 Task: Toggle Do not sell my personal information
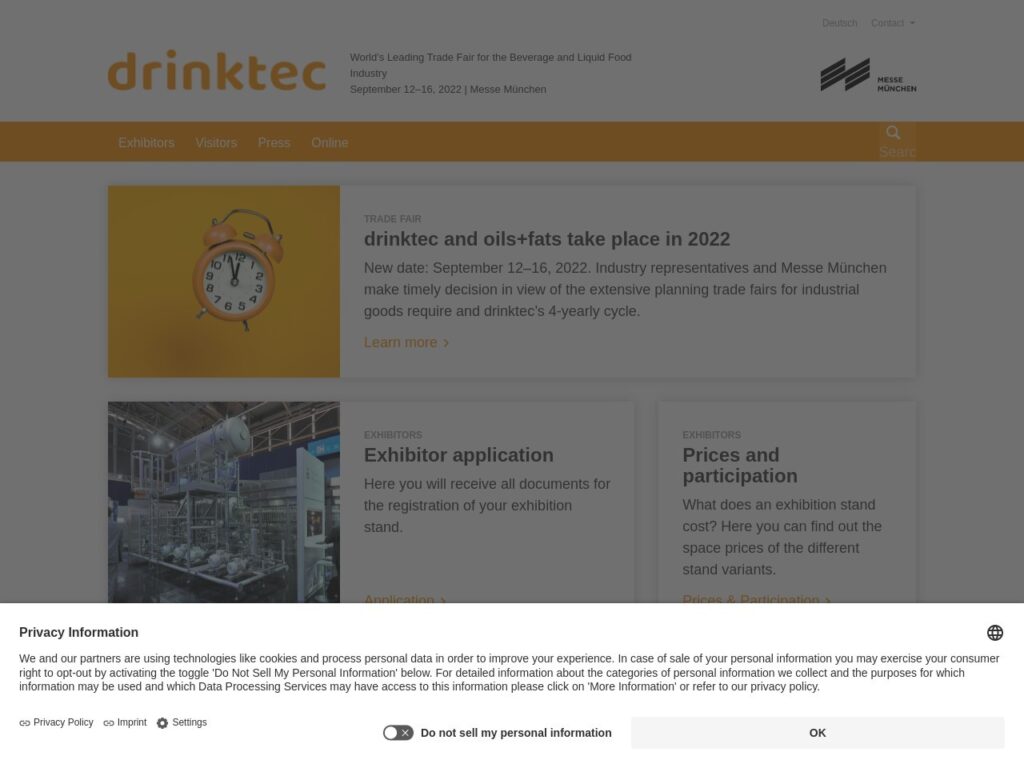tap(398, 733)
